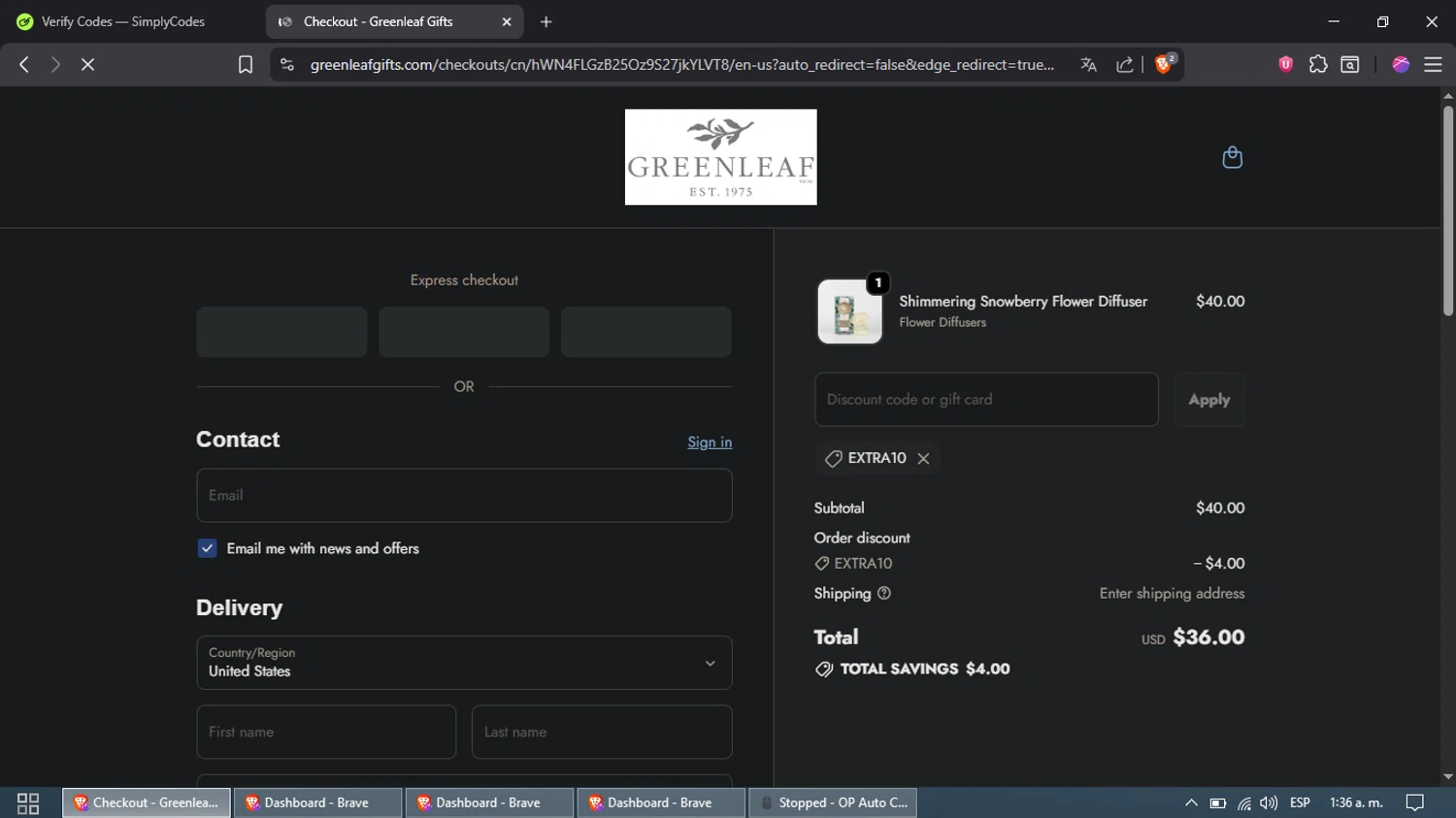
Task: Click the translate page icon
Action: pos(1088,64)
